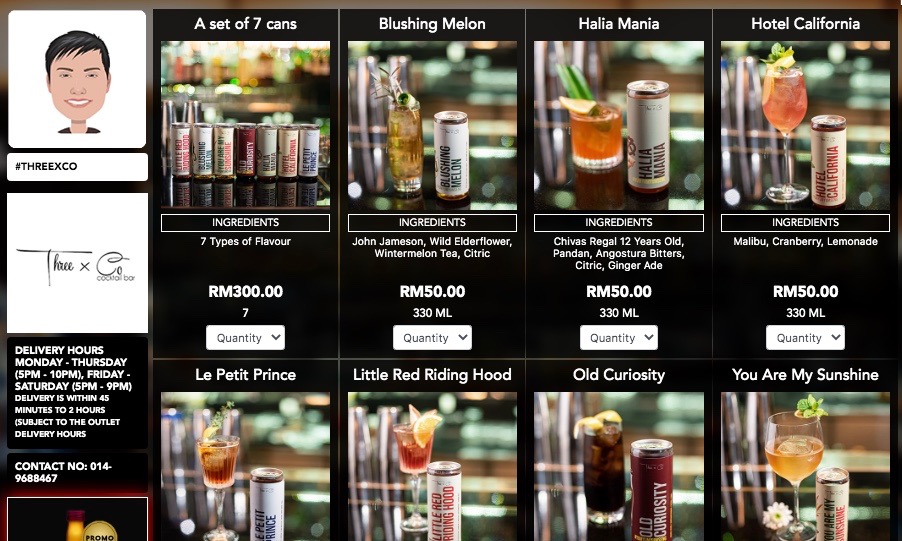Click the Ingredients label under Blushing Melon
This screenshot has height=541, width=902.
click(432, 223)
